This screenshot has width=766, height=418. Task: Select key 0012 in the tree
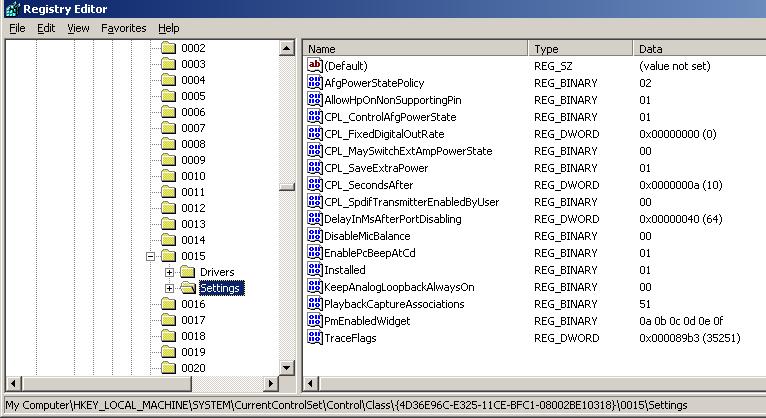point(193,208)
